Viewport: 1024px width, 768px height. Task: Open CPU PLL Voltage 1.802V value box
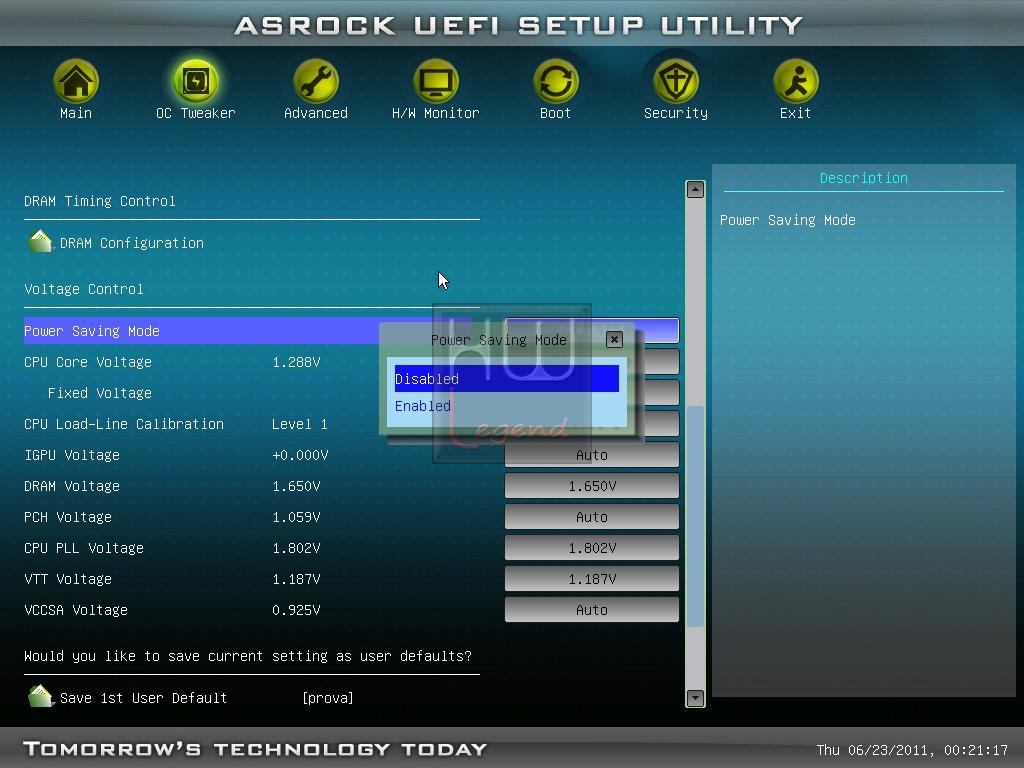coord(592,548)
